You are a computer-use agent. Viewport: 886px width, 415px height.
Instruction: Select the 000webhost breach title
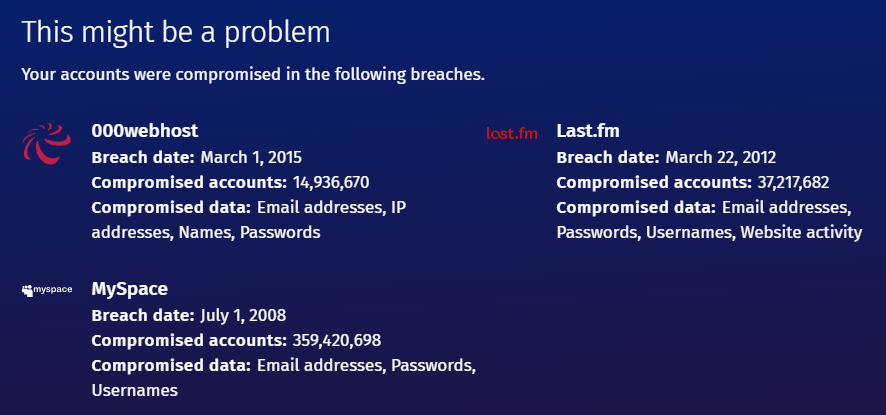click(x=145, y=131)
